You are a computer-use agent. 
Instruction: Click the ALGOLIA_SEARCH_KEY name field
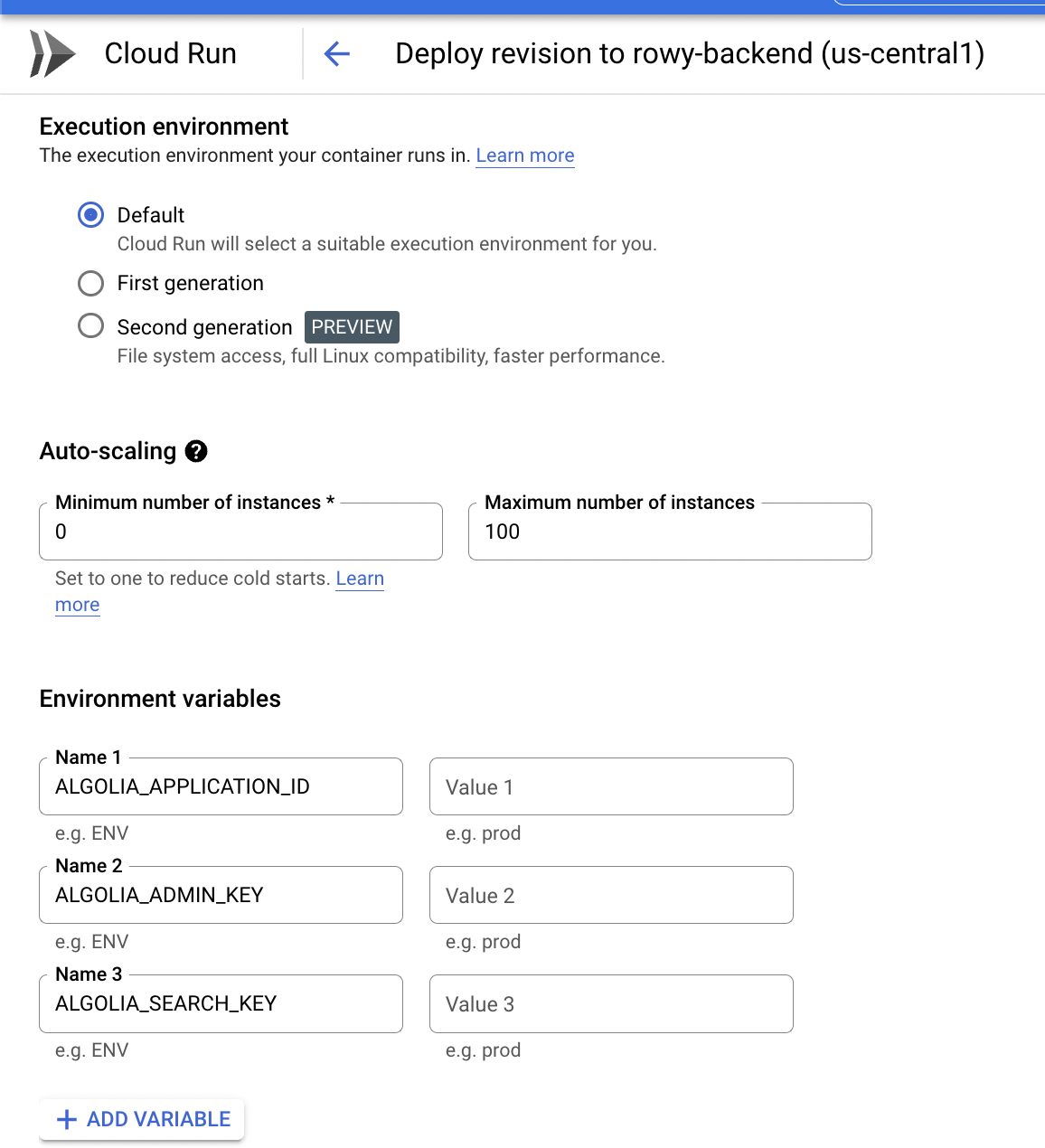tap(221, 1003)
